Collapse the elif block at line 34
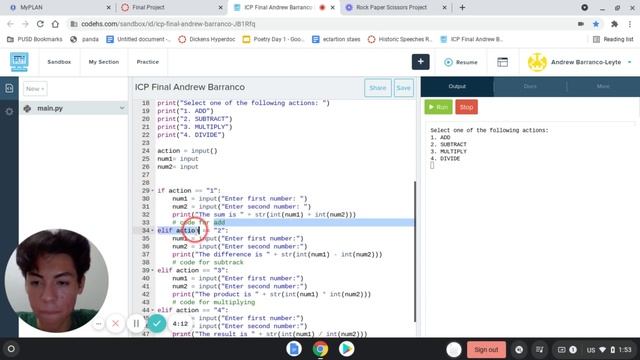Viewport: 640px width, 360px height. point(153,231)
